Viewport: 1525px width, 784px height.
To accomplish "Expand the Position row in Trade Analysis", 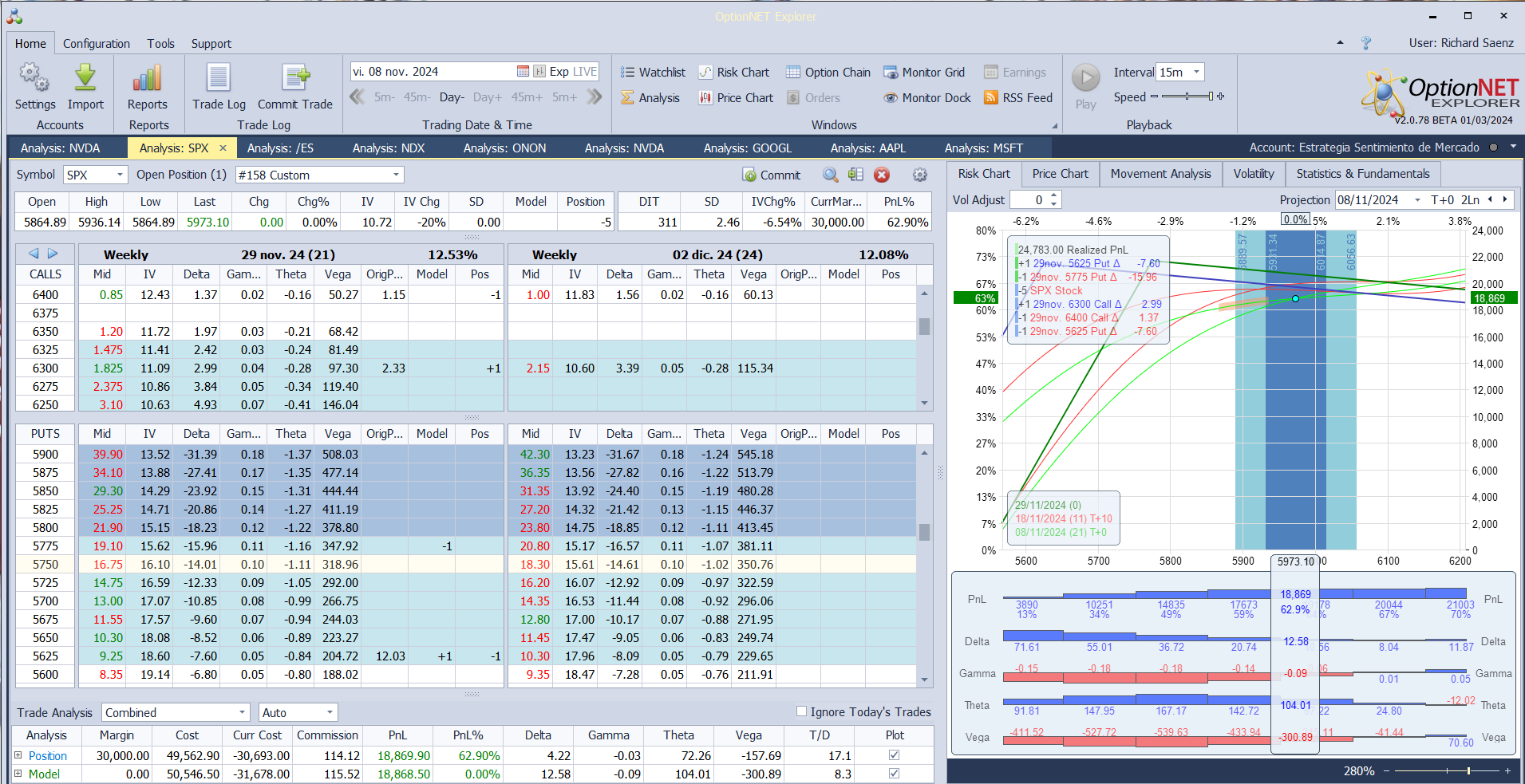I will pos(18,755).
